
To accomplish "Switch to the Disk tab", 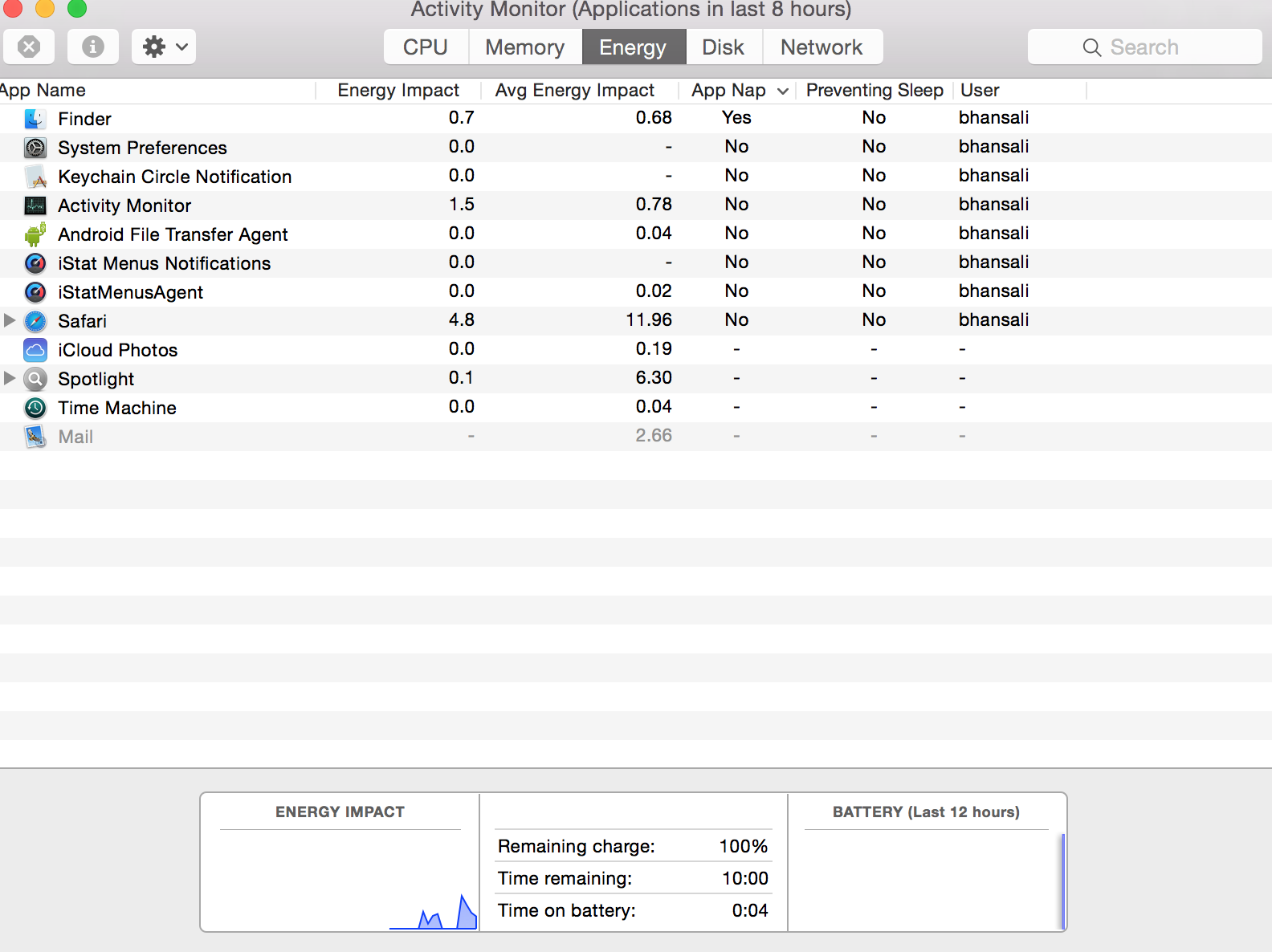I will (x=724, y=47).
